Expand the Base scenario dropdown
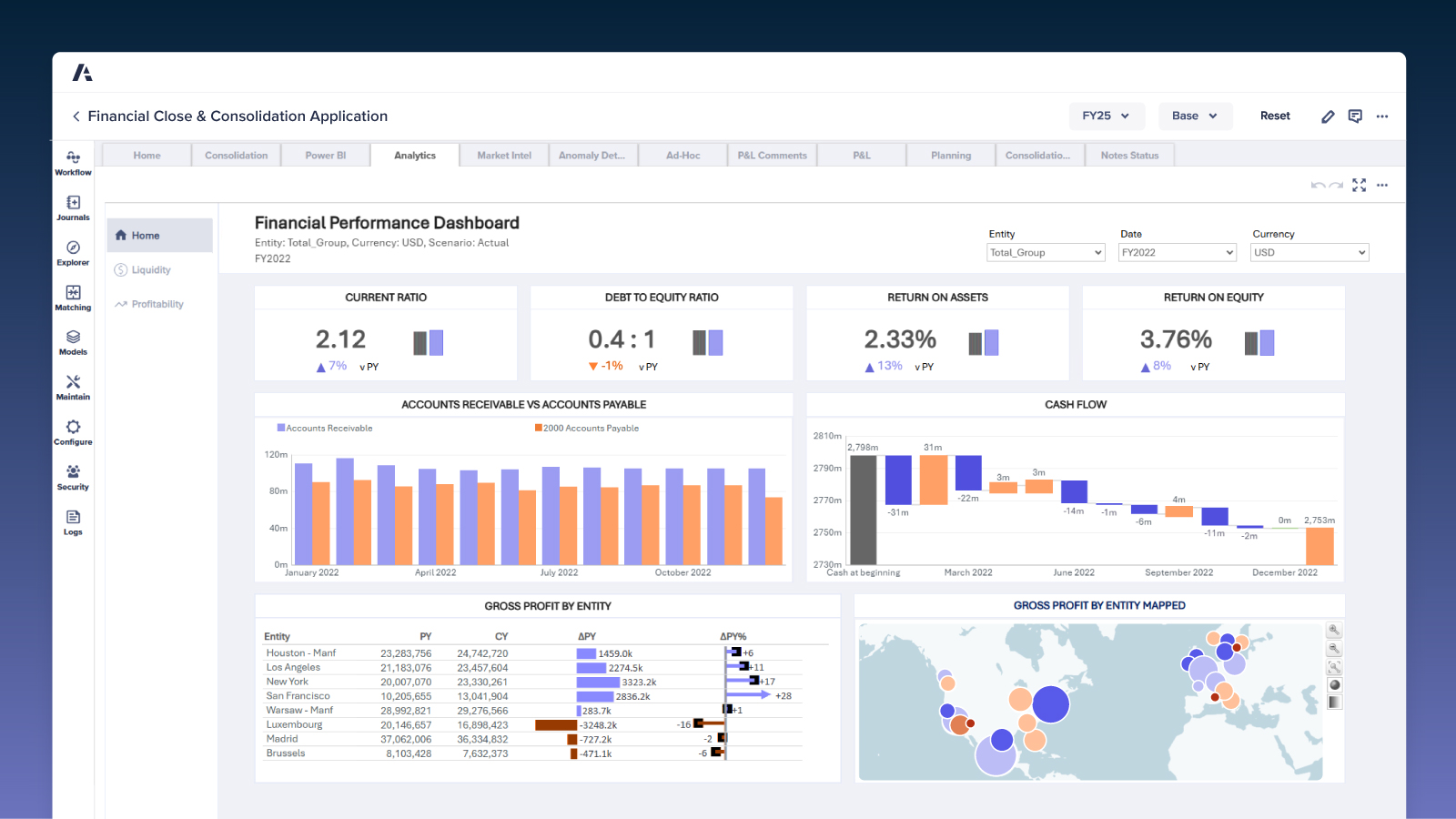This screenshot has height=819, width=1456. (1194, 116)
